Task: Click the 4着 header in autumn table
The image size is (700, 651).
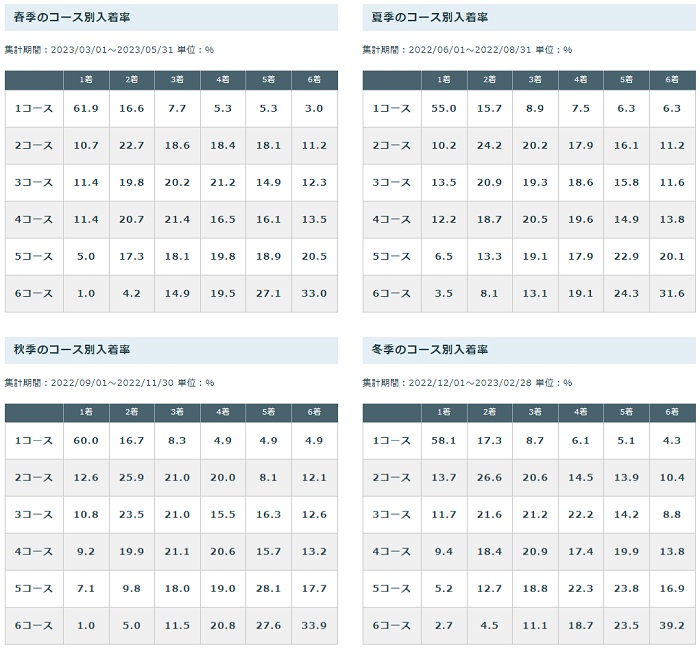Action: pos(223,412)
